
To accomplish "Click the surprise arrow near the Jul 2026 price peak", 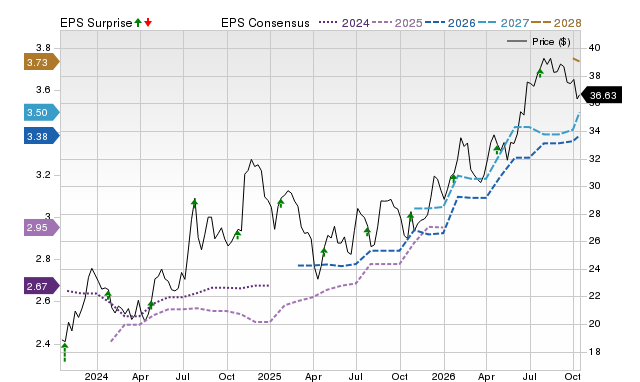I will tap(540, 73).
